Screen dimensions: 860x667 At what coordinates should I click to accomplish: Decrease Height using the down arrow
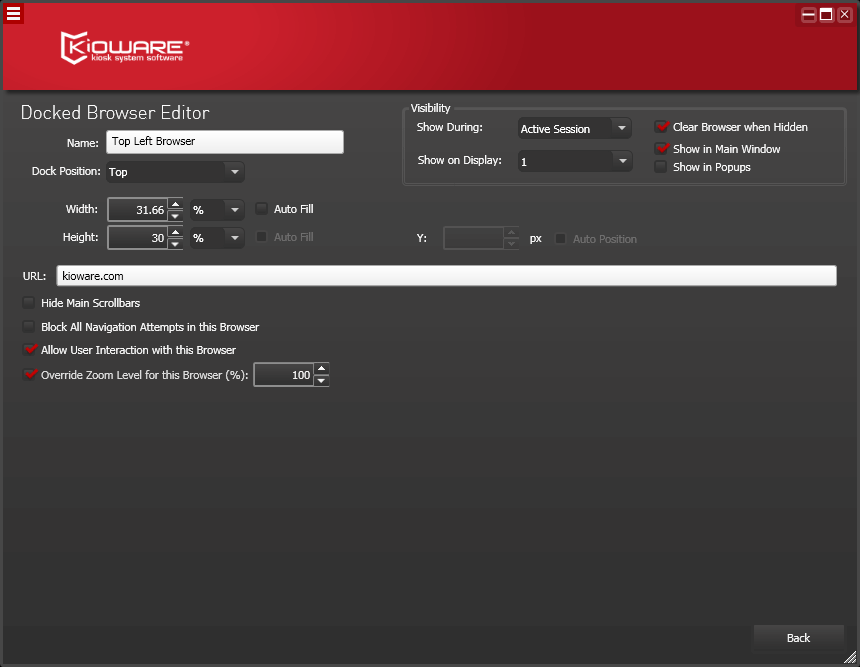coord(175,244)
